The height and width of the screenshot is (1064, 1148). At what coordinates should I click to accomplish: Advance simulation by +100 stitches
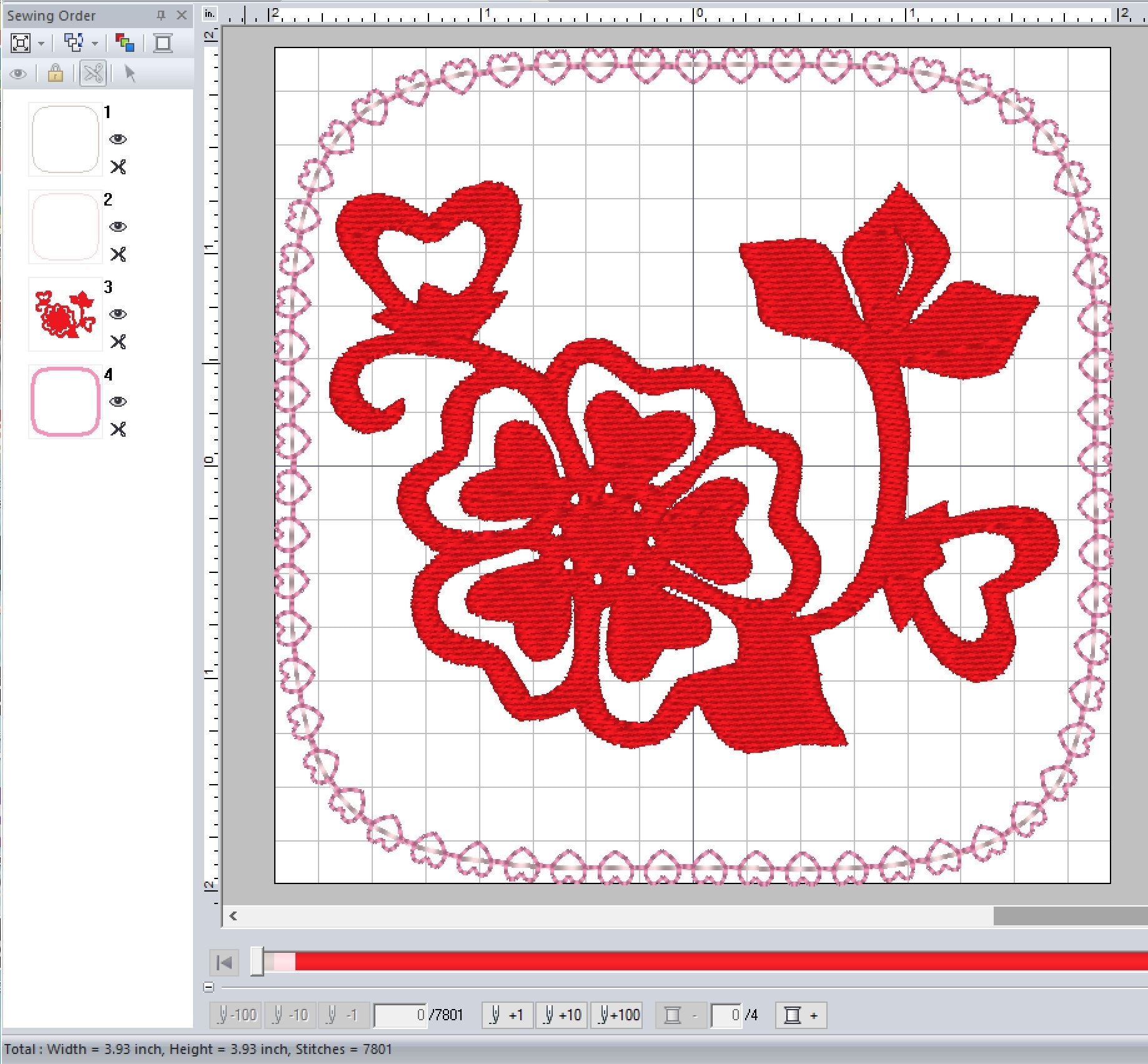pos(617,1015)
